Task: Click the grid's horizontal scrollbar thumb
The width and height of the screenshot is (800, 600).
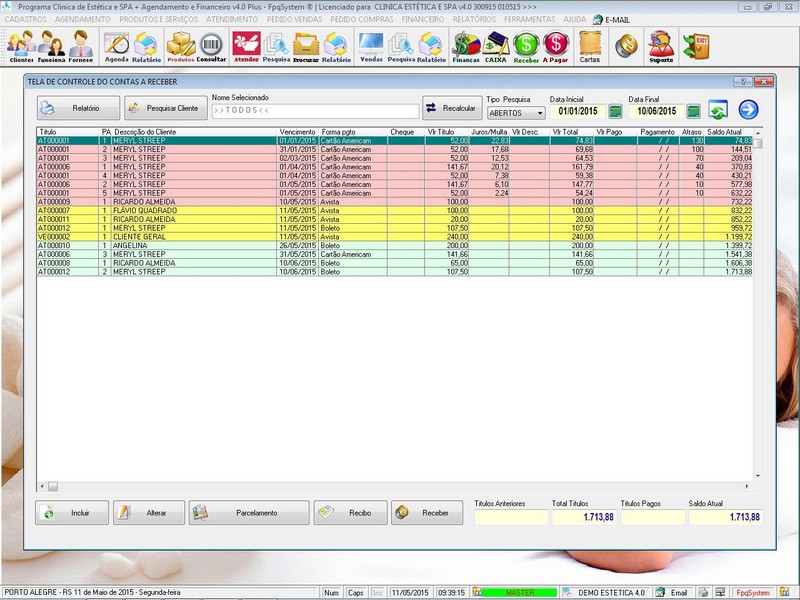Action: tap(53, 486)
